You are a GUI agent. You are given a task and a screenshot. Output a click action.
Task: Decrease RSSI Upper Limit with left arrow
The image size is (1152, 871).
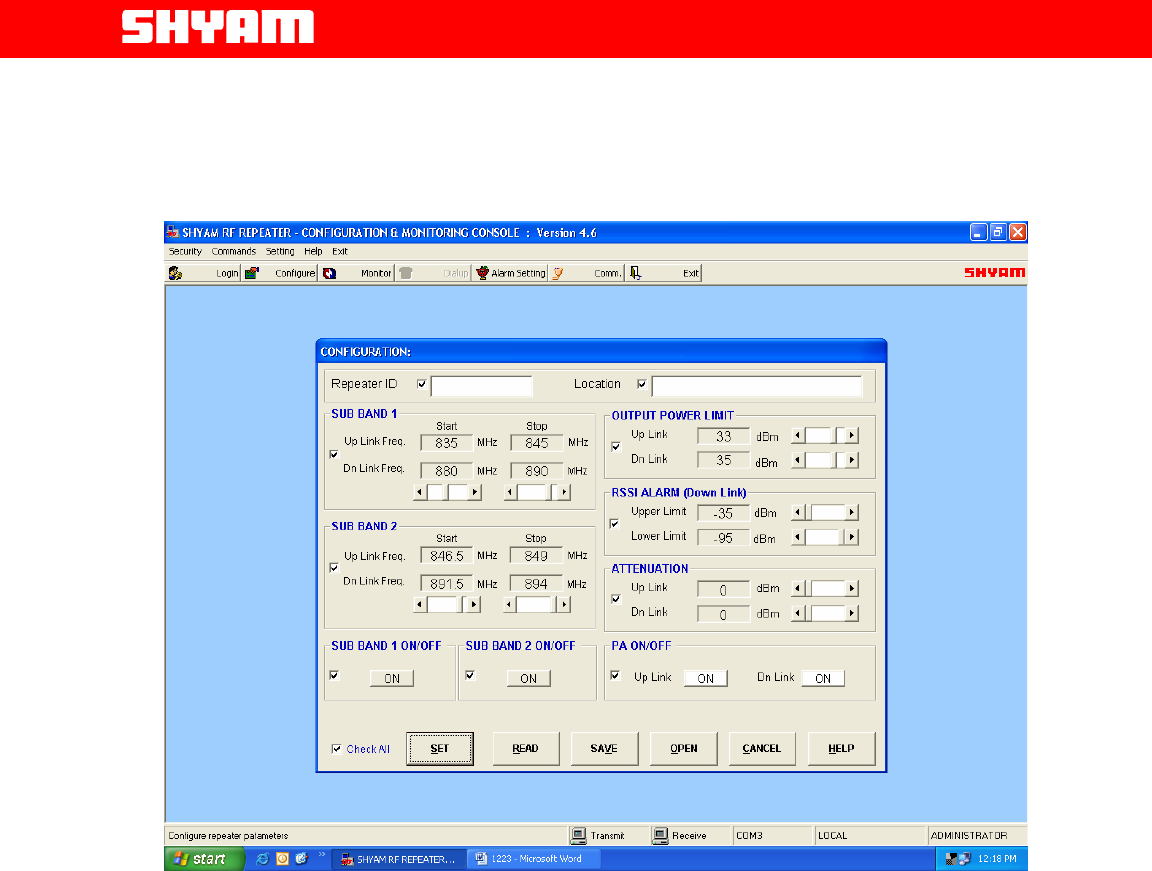(797, 512)
